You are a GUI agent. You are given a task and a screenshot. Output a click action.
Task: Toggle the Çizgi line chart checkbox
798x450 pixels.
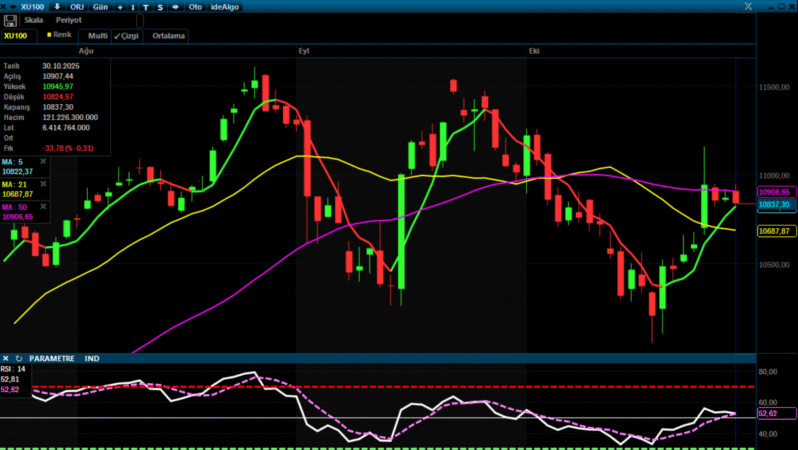126,35
